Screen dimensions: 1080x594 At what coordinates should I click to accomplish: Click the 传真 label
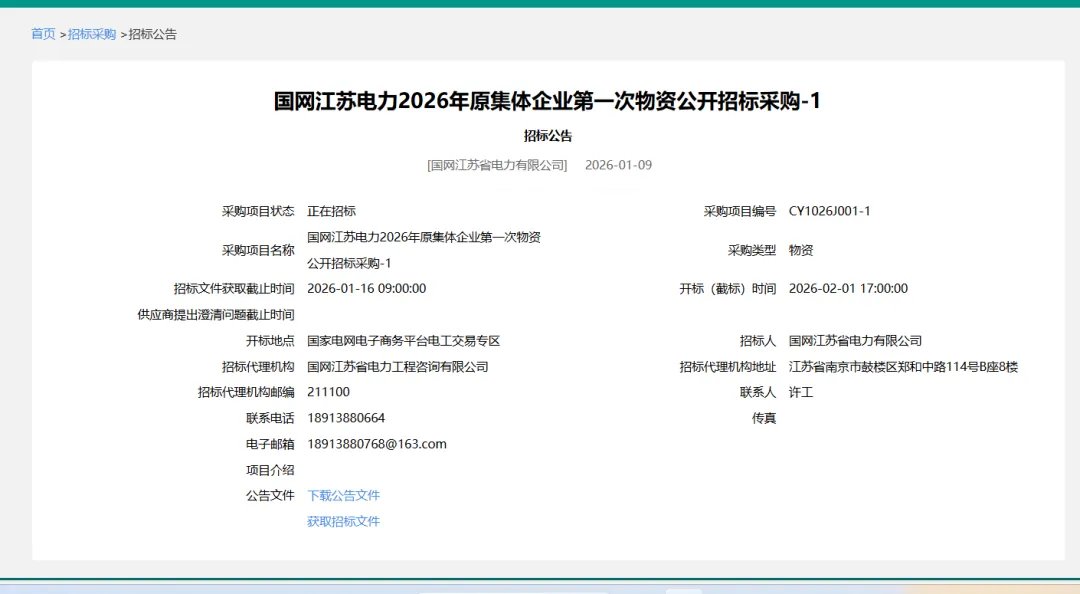pyautogui.click(x=764, y=418)
